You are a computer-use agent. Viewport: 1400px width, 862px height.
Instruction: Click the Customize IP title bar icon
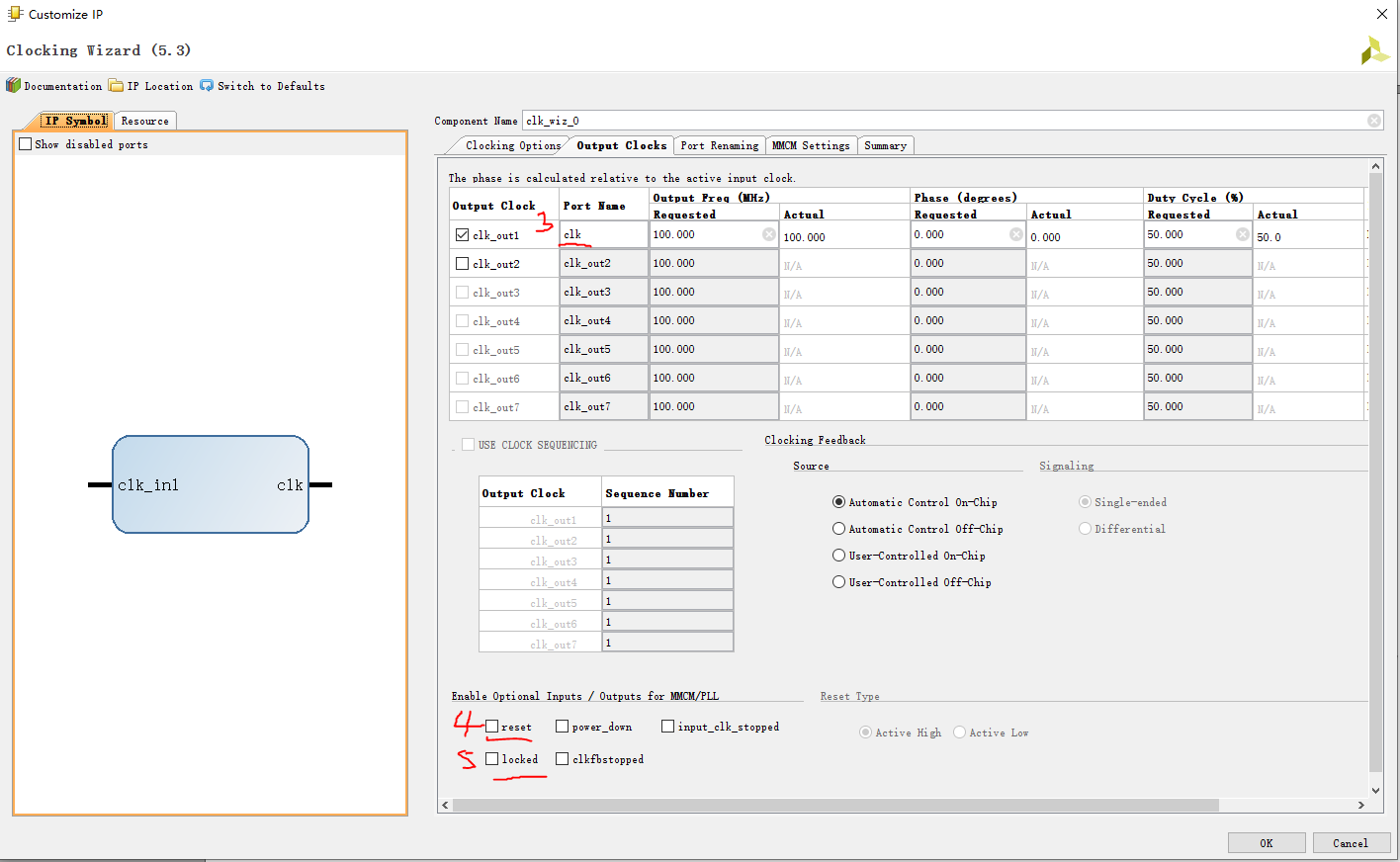coord(15,14)
